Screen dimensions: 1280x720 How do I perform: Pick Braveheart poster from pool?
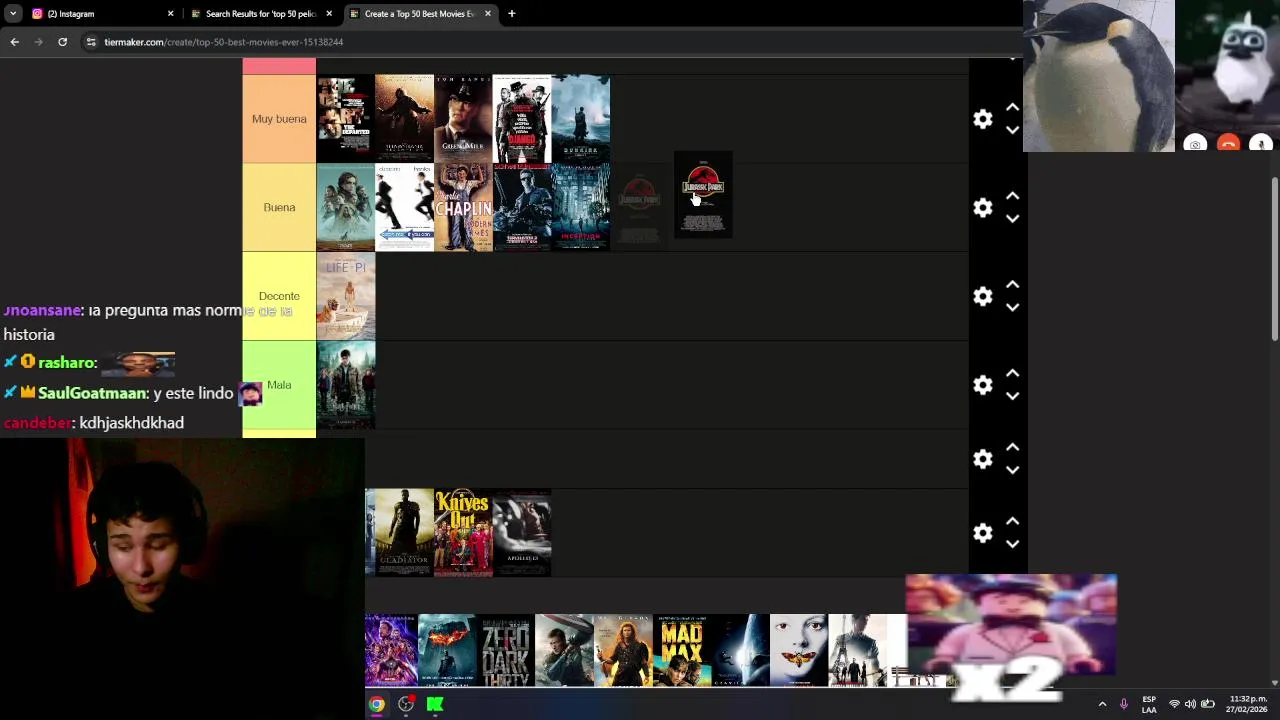[x=623, y=651]
